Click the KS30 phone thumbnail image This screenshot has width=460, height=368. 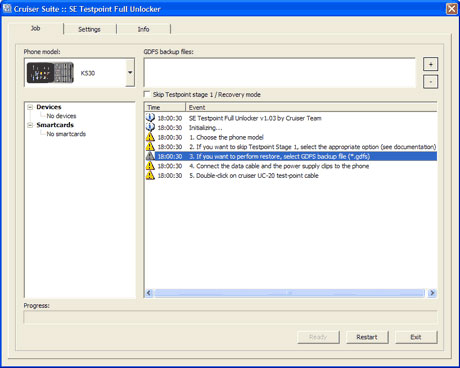pyautogui.click(x=50, y=73)
